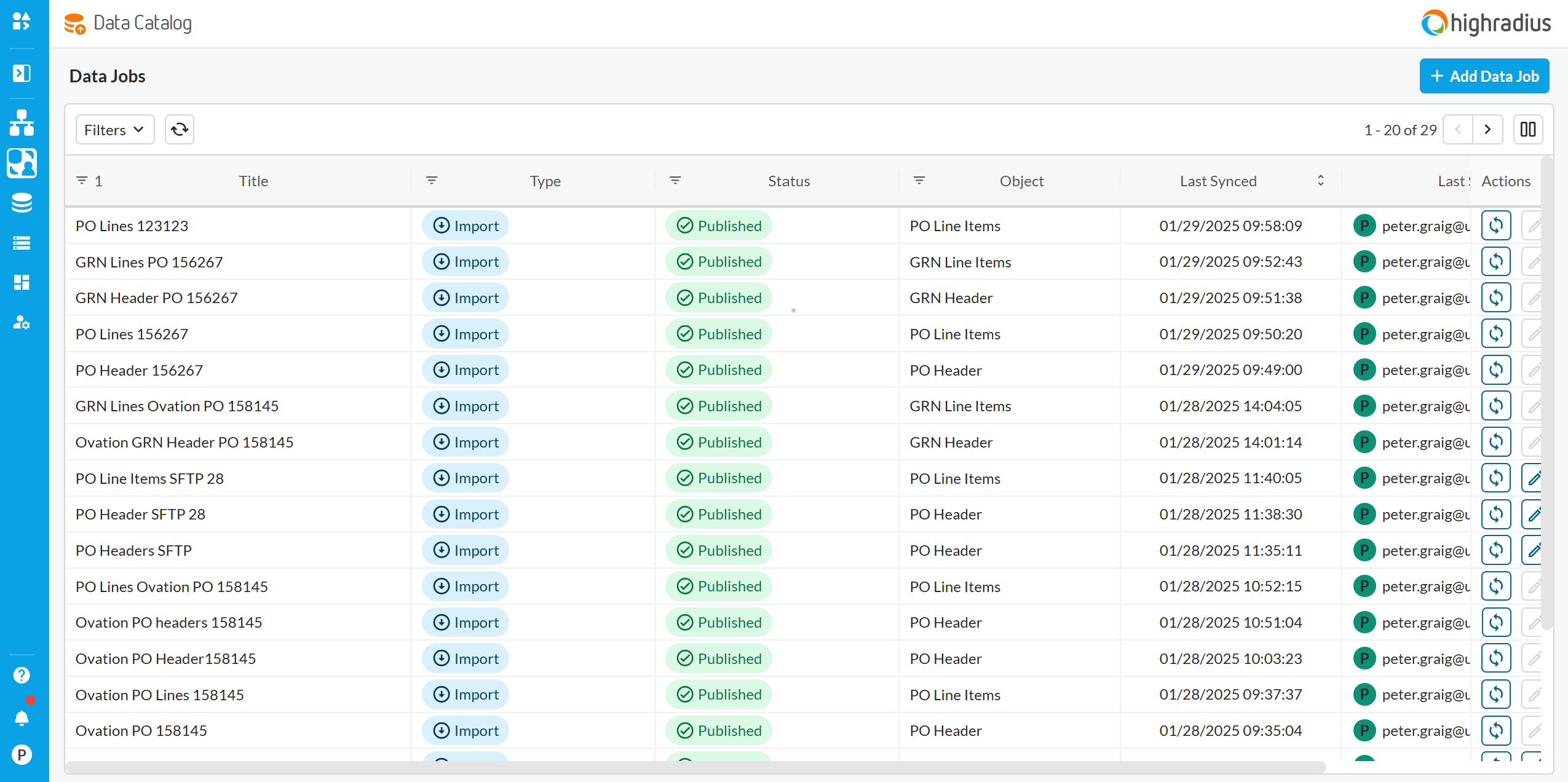Open user settings icon in sidebar
The height and width of the screenshot is (782, 1568).
(x=22, y=322)
